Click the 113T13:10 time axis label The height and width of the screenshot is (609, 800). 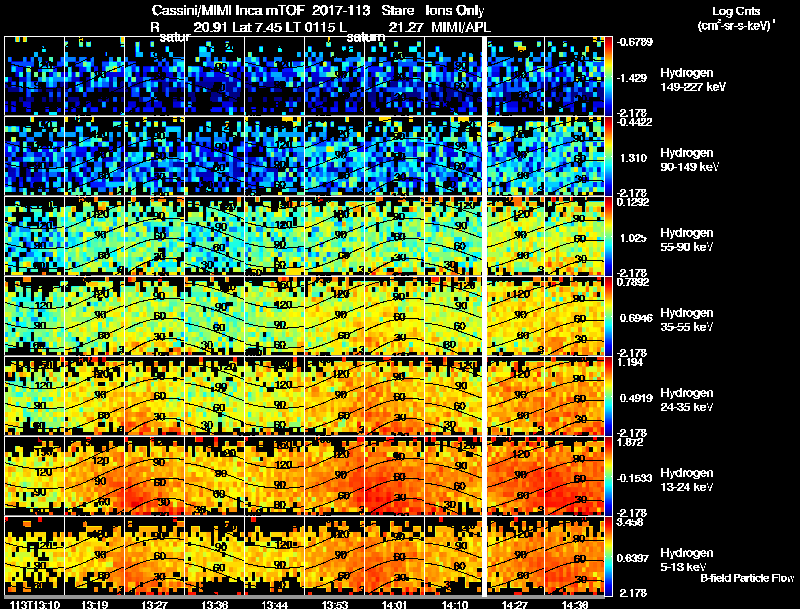pos(35,604)
